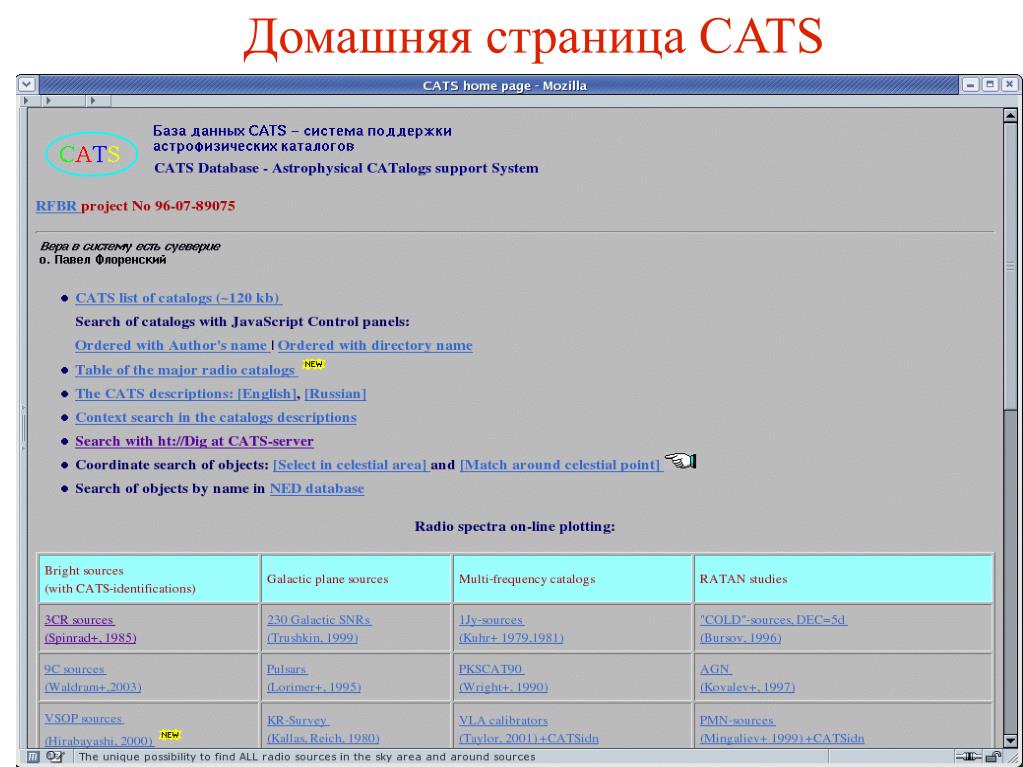Open Context search in the catalogs descriptions

216,417
